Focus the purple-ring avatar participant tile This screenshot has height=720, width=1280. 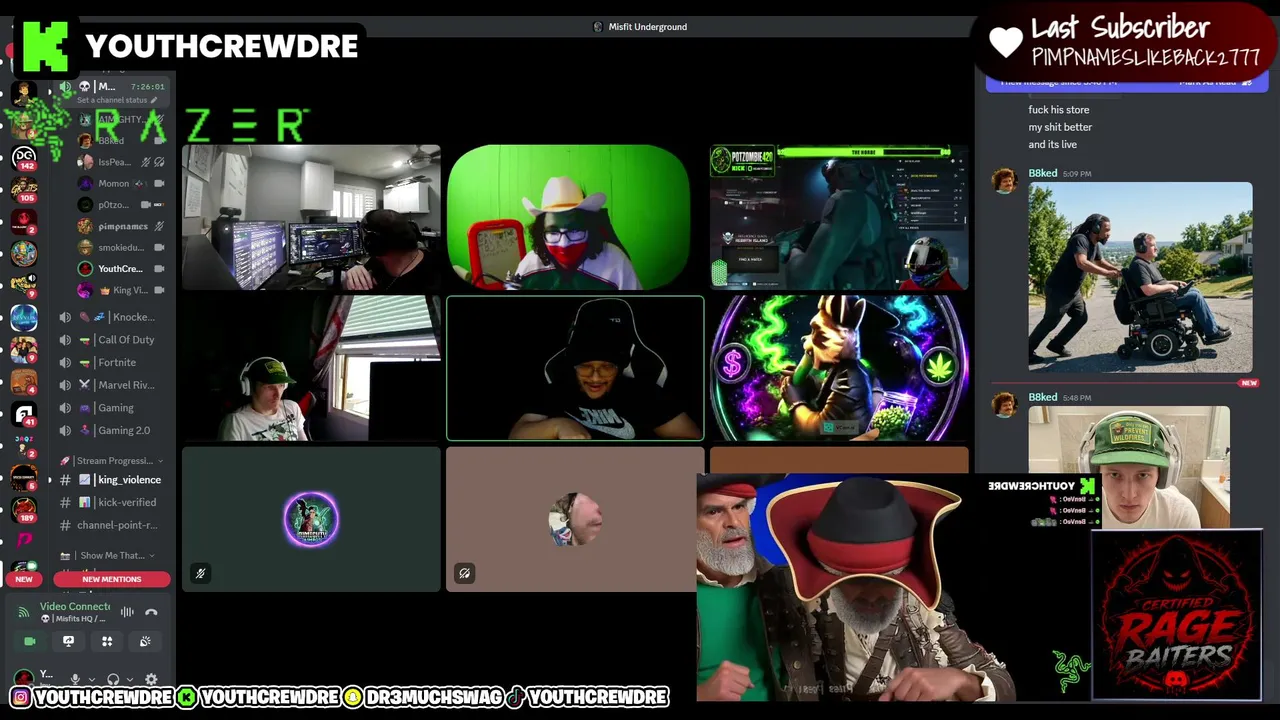311,519
